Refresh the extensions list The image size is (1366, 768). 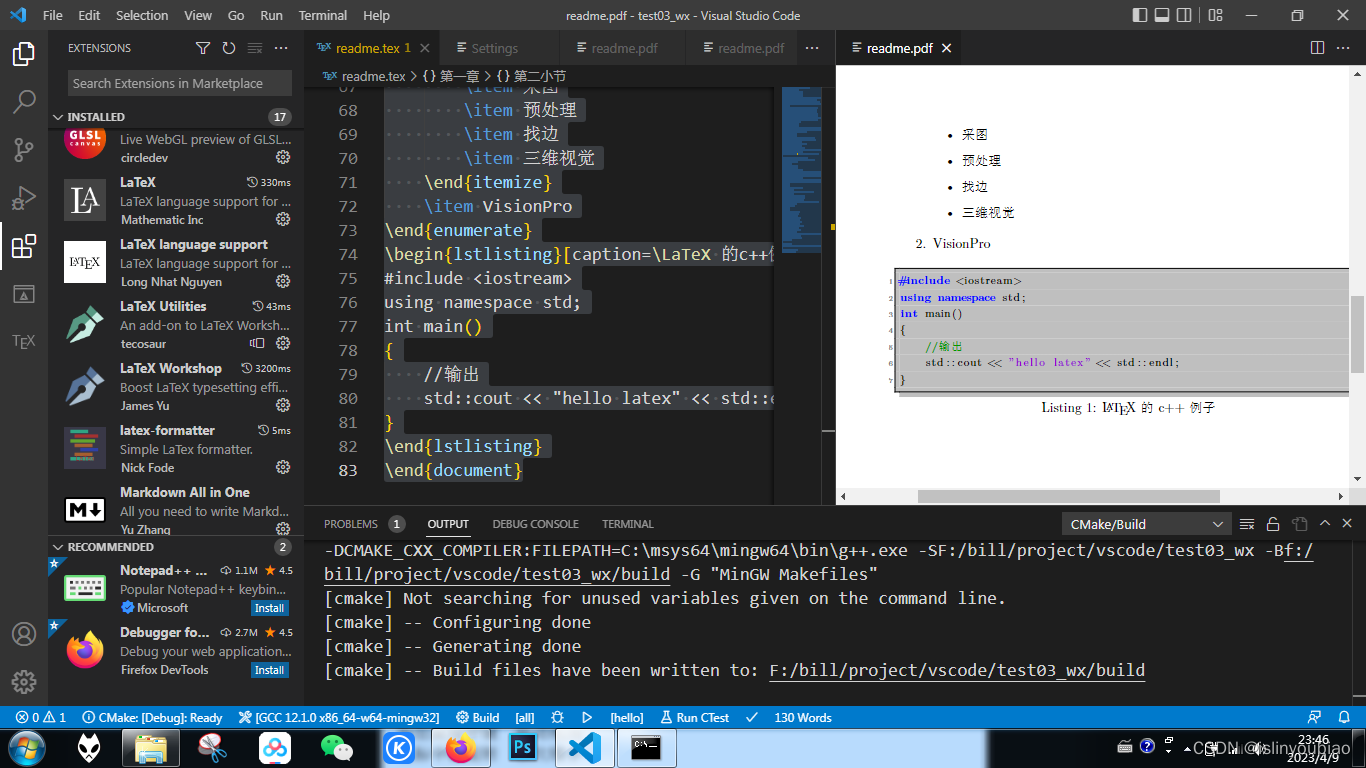coord(228,47)
